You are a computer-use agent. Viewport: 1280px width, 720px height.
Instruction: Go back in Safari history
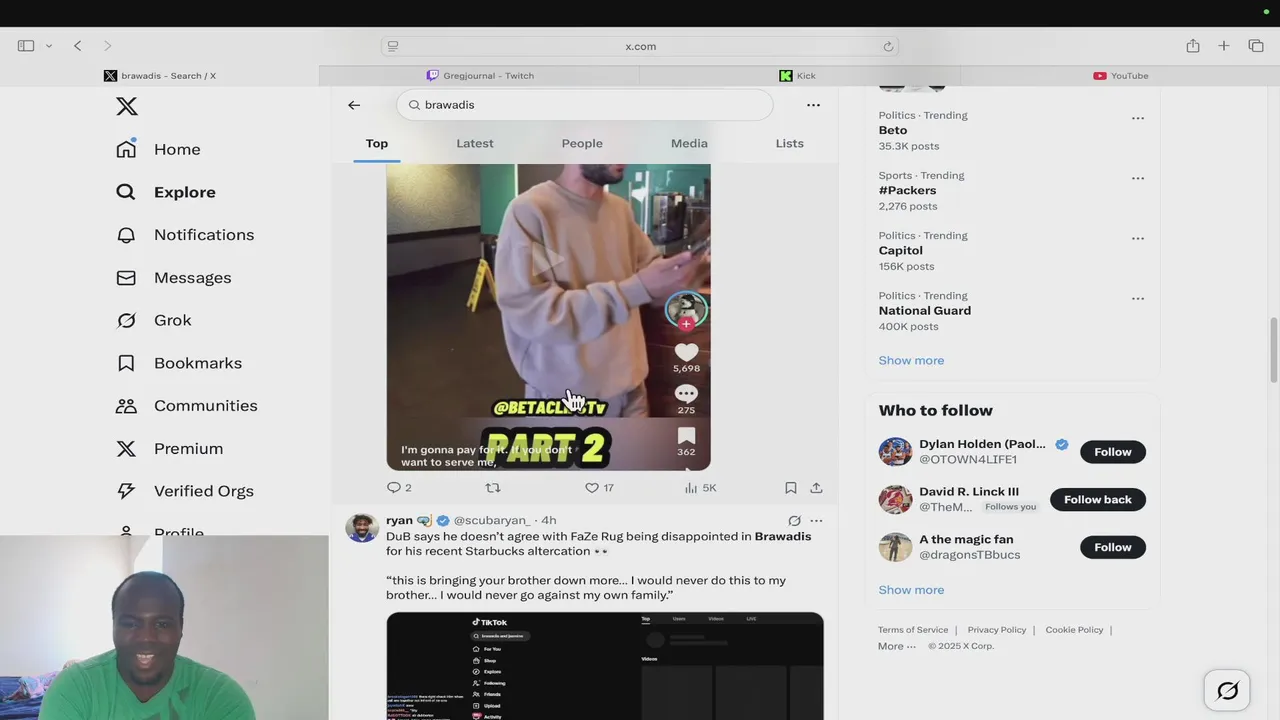77,46
